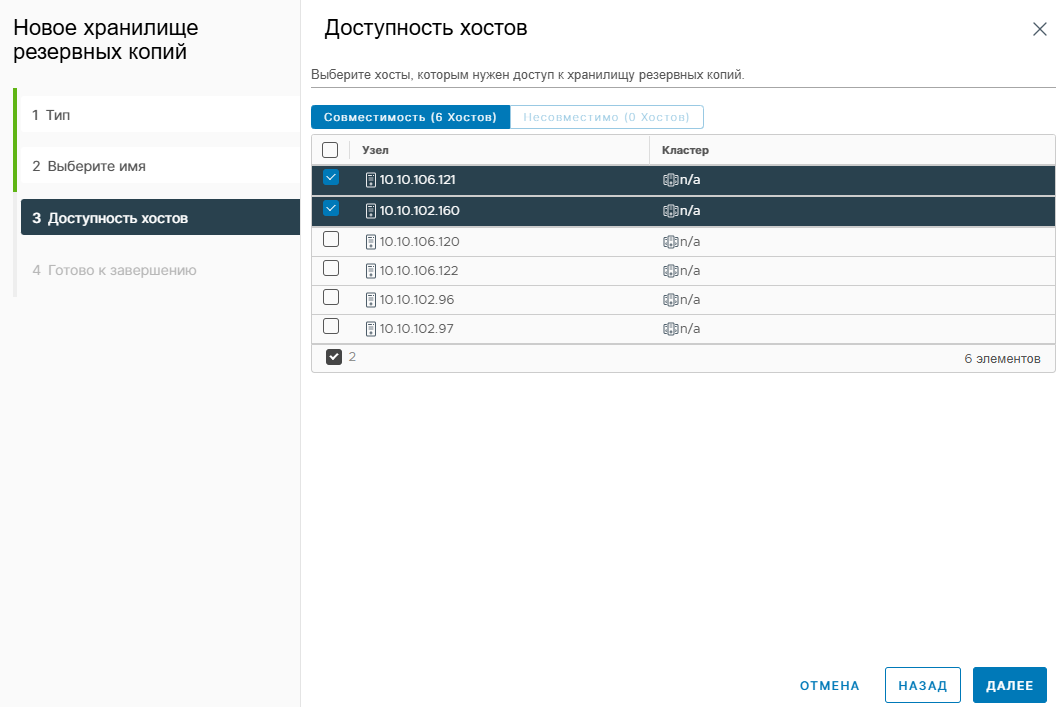Click cluster icon in 10.10.106.121 row
The height and width of the screenshot is (707, 1057).
pos(670,180)
